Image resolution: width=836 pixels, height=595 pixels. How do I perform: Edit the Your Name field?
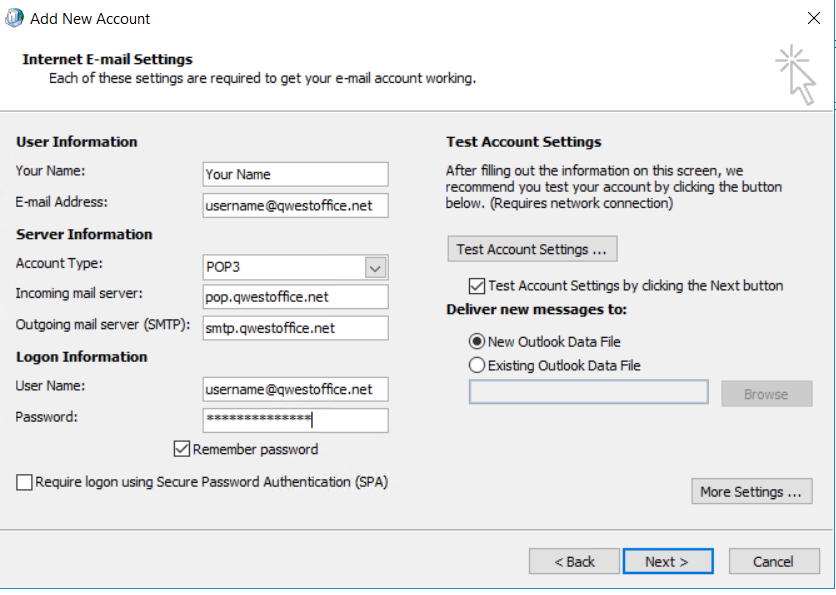(x=294, y=174)
